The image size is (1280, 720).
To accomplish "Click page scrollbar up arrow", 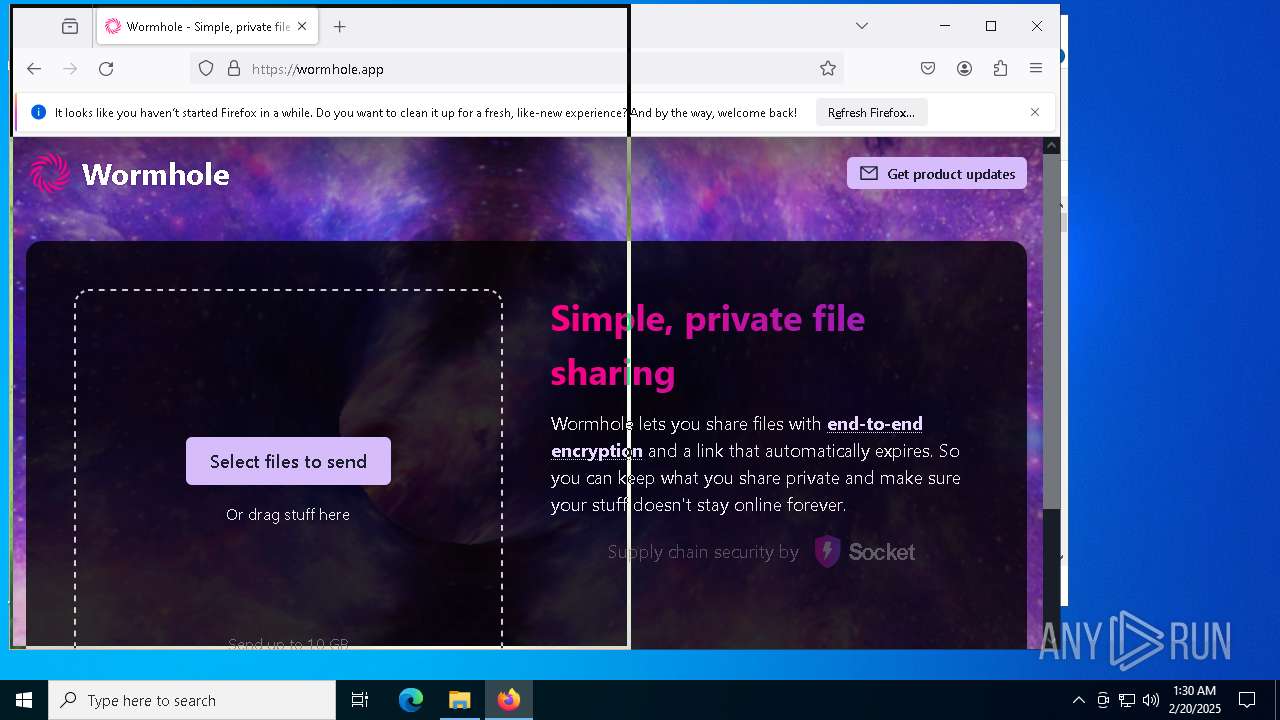I will coord(1051,146).
